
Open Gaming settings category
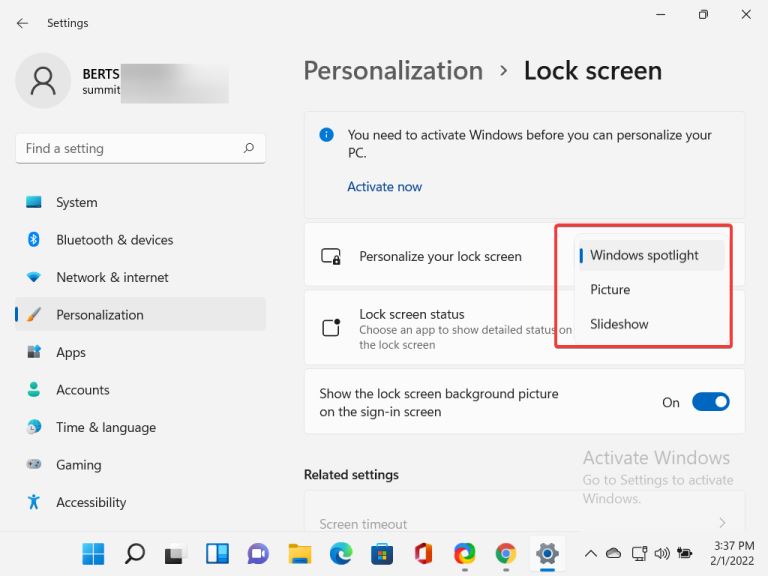pos(141,465)
